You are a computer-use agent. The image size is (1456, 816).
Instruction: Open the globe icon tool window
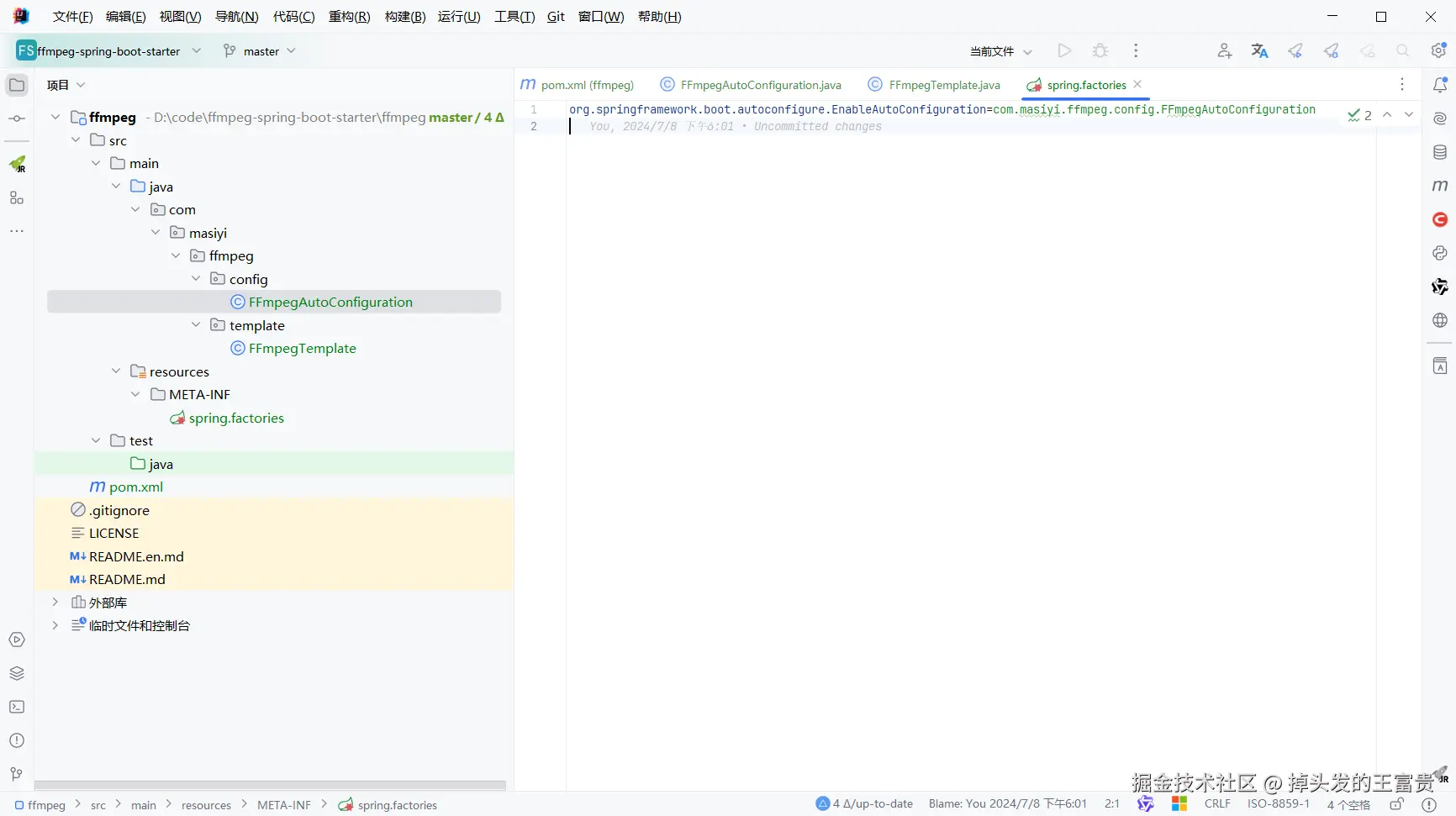tap(1440, 320)
